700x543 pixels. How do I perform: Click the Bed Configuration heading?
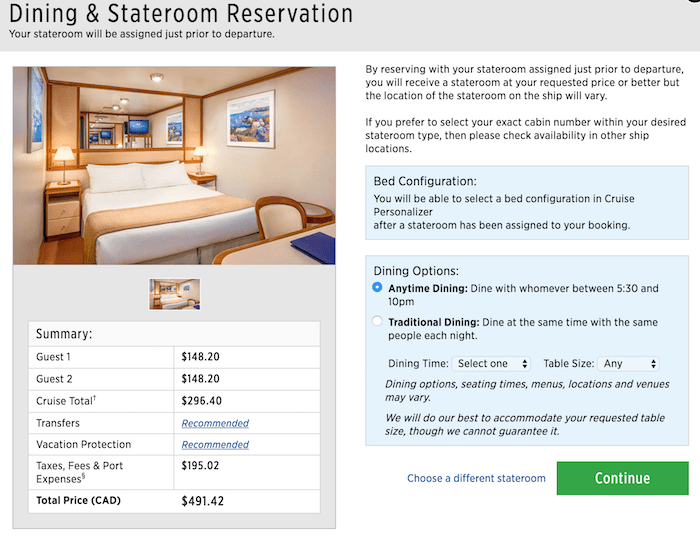click(x=425, y=181)
